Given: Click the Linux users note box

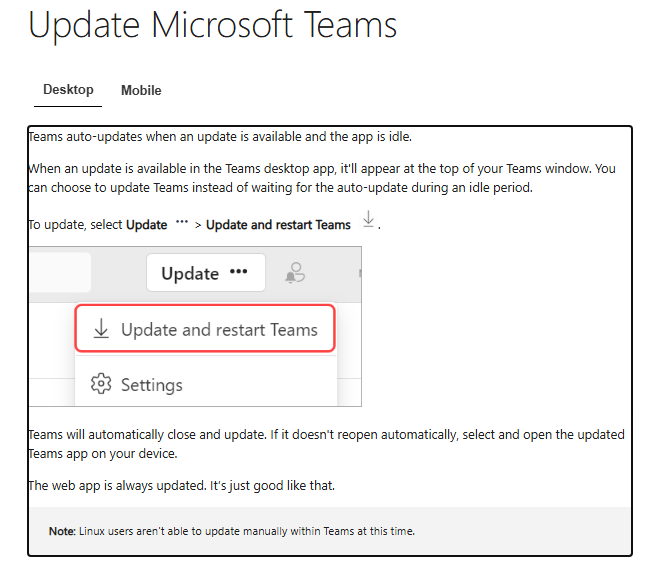Looking at the screenshot, I should pyautogui.click(x=330, y=531).
